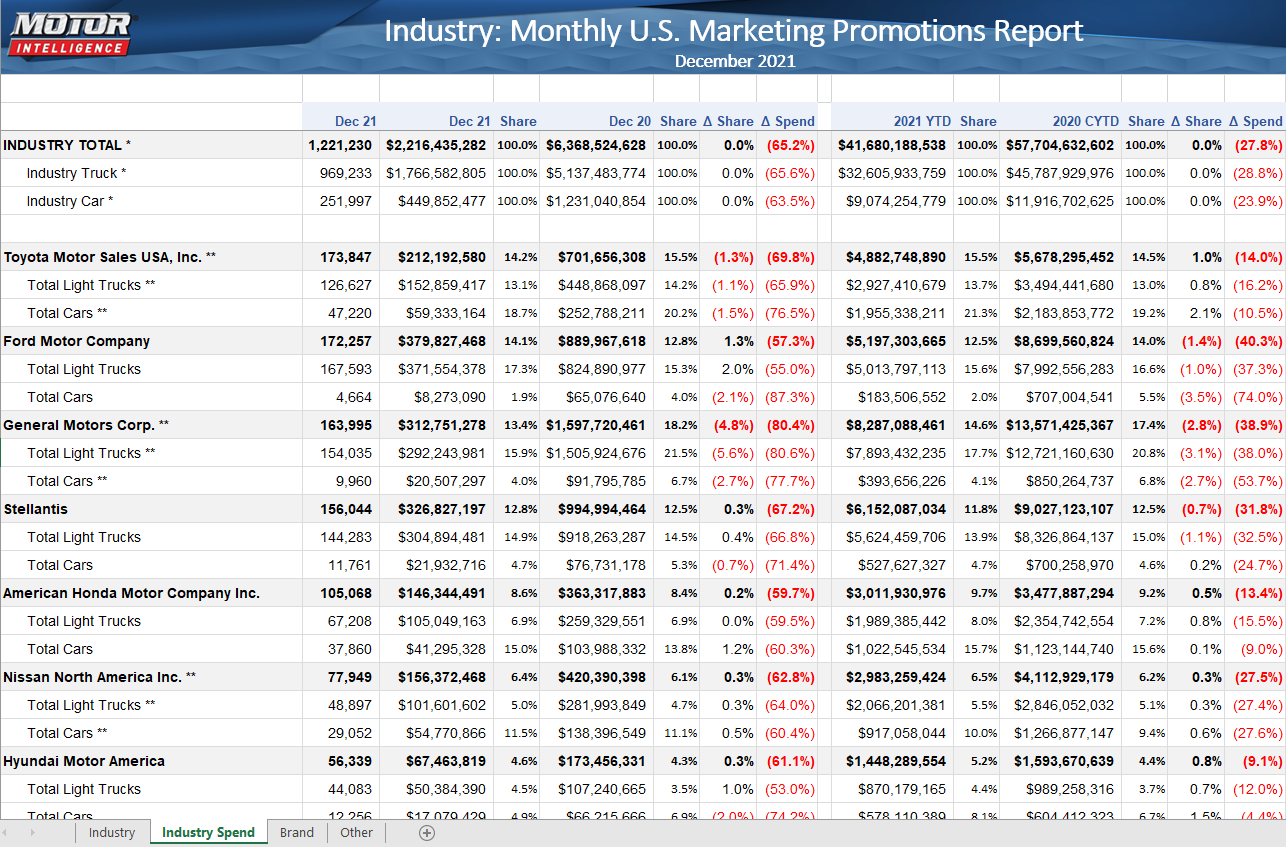Click the Hyundai Motor America row label

tap(84, 761)
